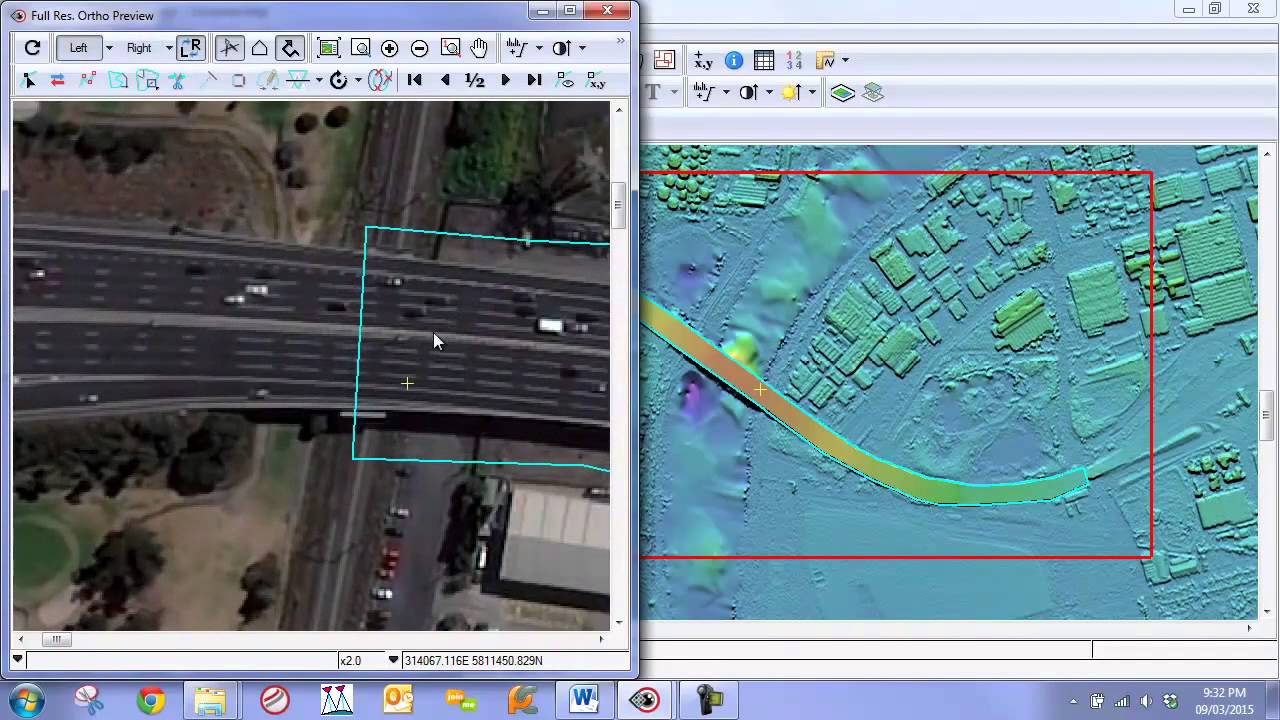
Task: Click the Refresh icon in Ortho Preview
Action: [32, 48]
